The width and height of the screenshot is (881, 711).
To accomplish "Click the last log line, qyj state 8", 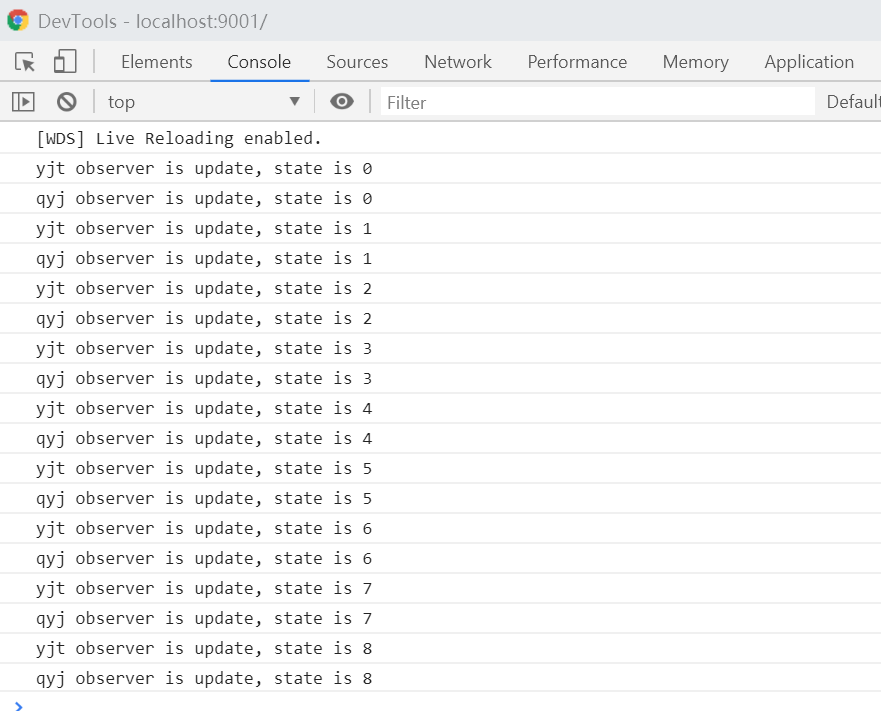I will [204, 678].
